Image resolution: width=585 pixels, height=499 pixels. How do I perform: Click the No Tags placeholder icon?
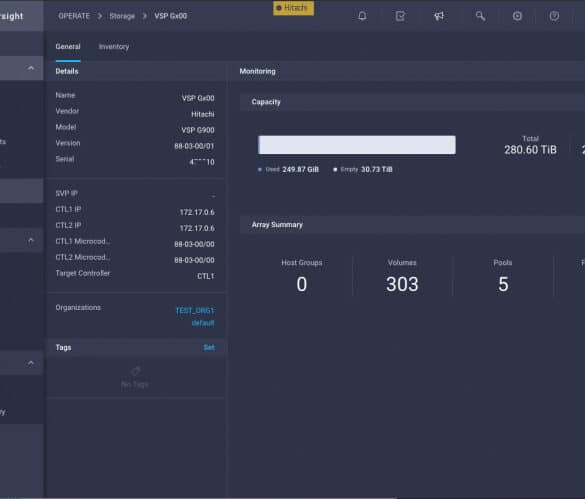pos(135,371)
